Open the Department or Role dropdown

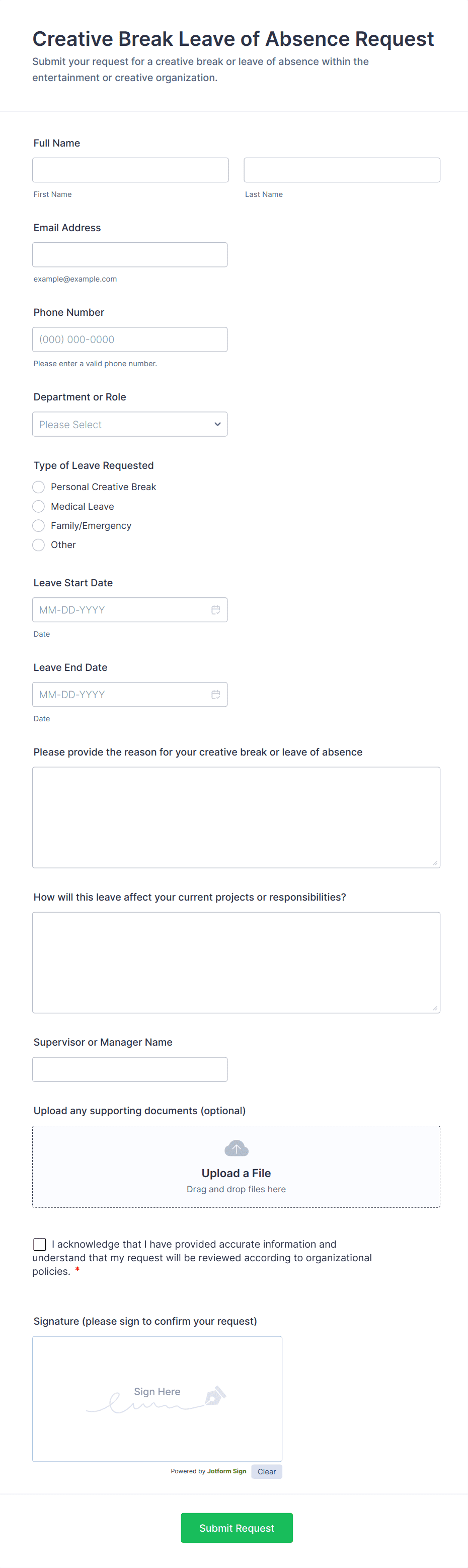tap(129, 424)
